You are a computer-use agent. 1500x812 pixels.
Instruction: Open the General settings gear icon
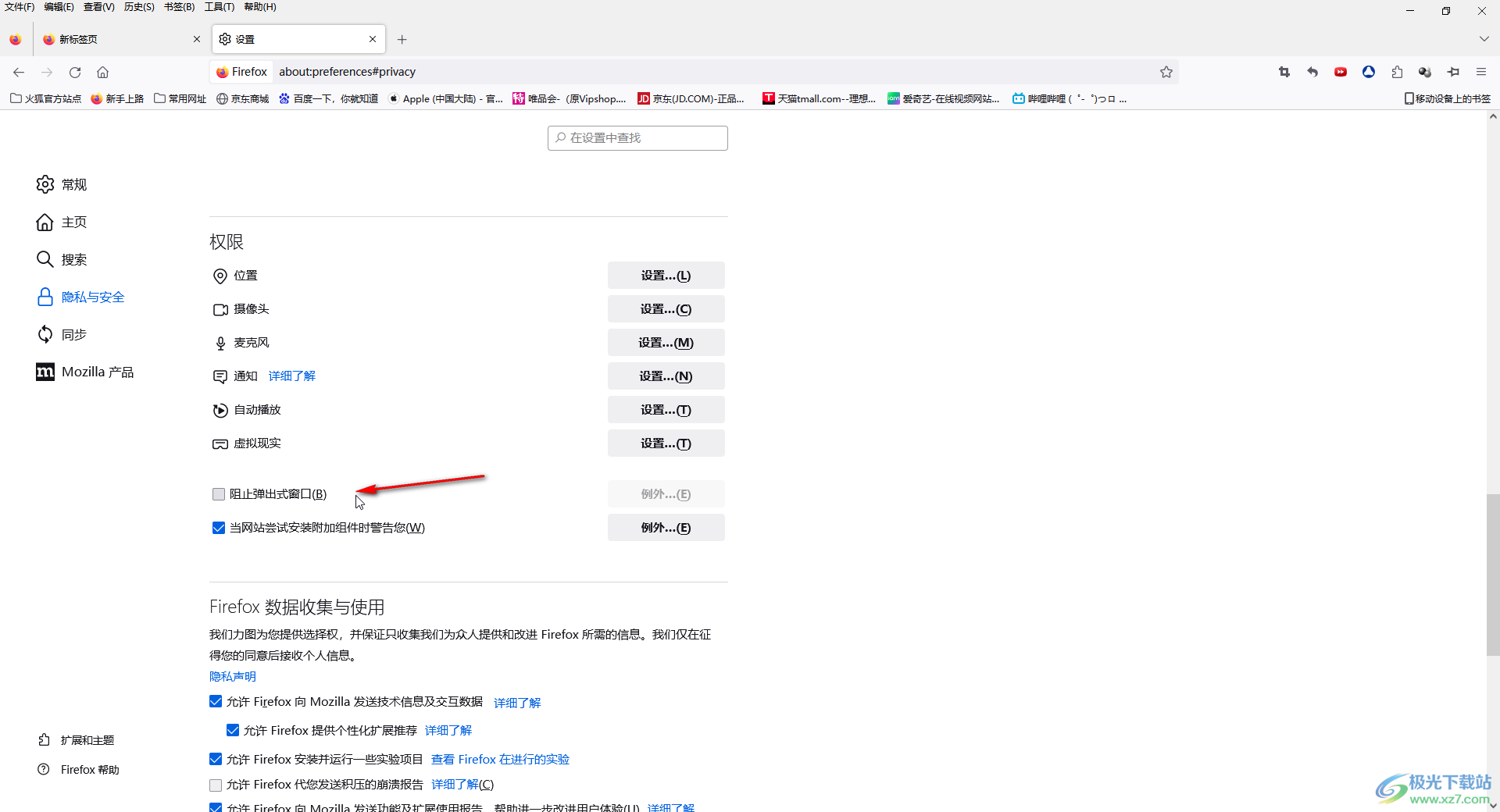click(45, 184)
